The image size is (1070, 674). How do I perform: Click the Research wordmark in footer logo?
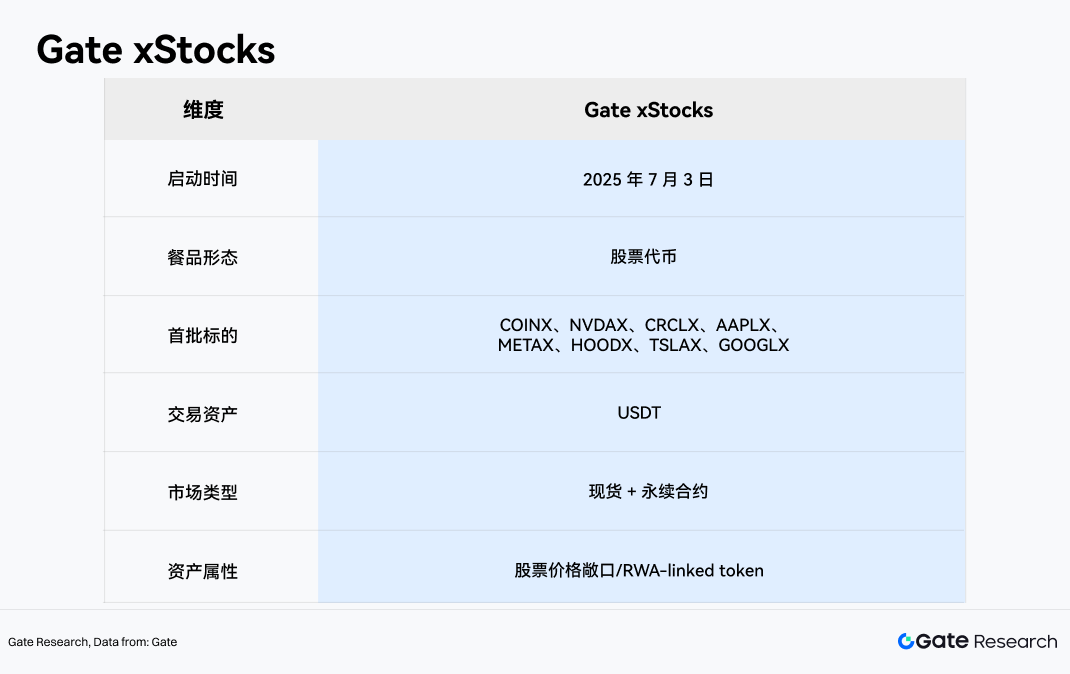(x=1015, y=642)
